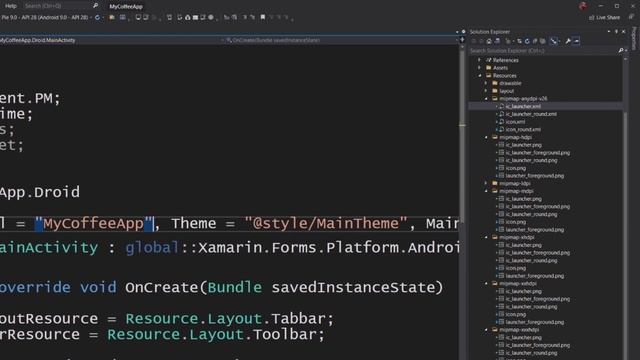Collapse the mipmap-anydpi-v26 folder
Screen dimensions: 640x360
(x=486, y=99)
